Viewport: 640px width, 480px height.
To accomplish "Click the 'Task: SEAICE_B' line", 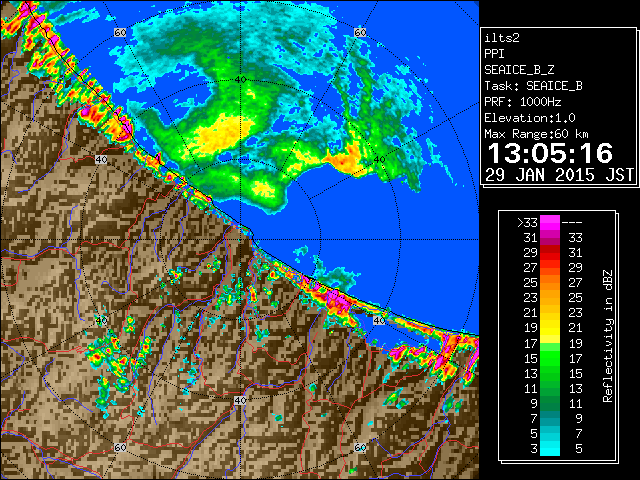I will coord(533,86).
